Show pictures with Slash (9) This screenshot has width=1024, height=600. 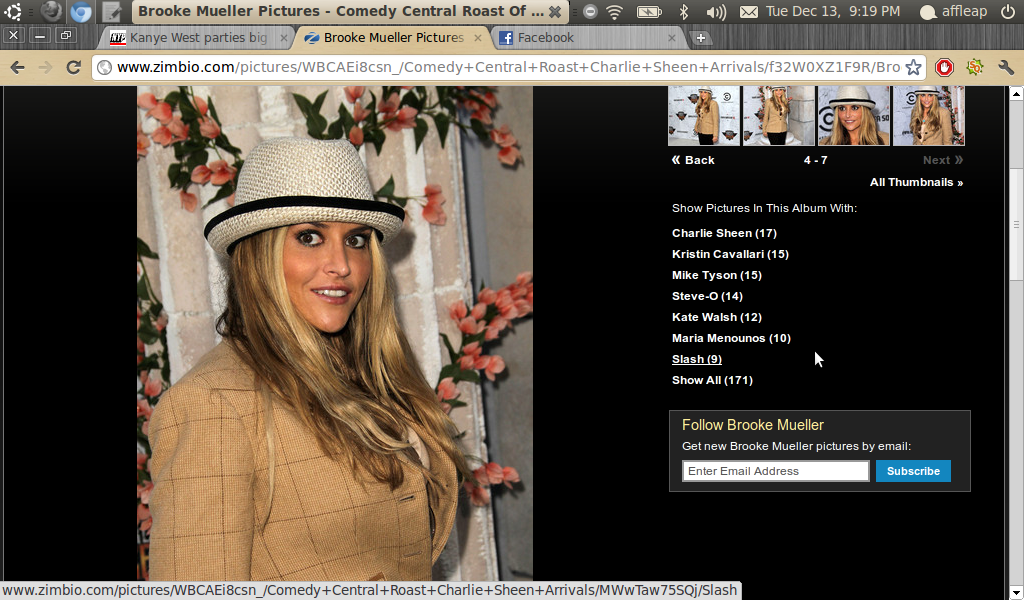tap(697, 359)
